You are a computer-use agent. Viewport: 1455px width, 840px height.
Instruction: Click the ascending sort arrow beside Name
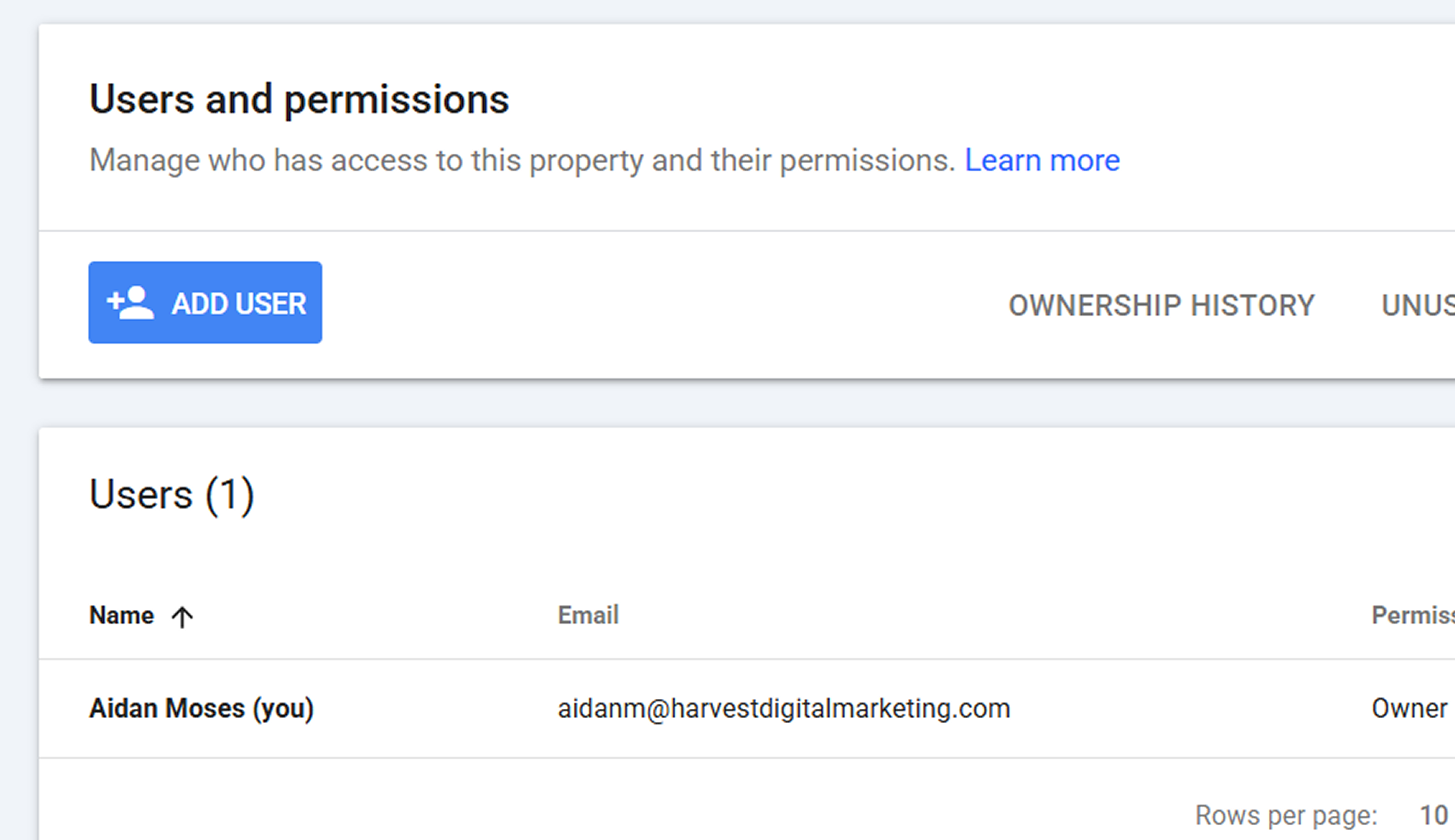pos(182,617)
